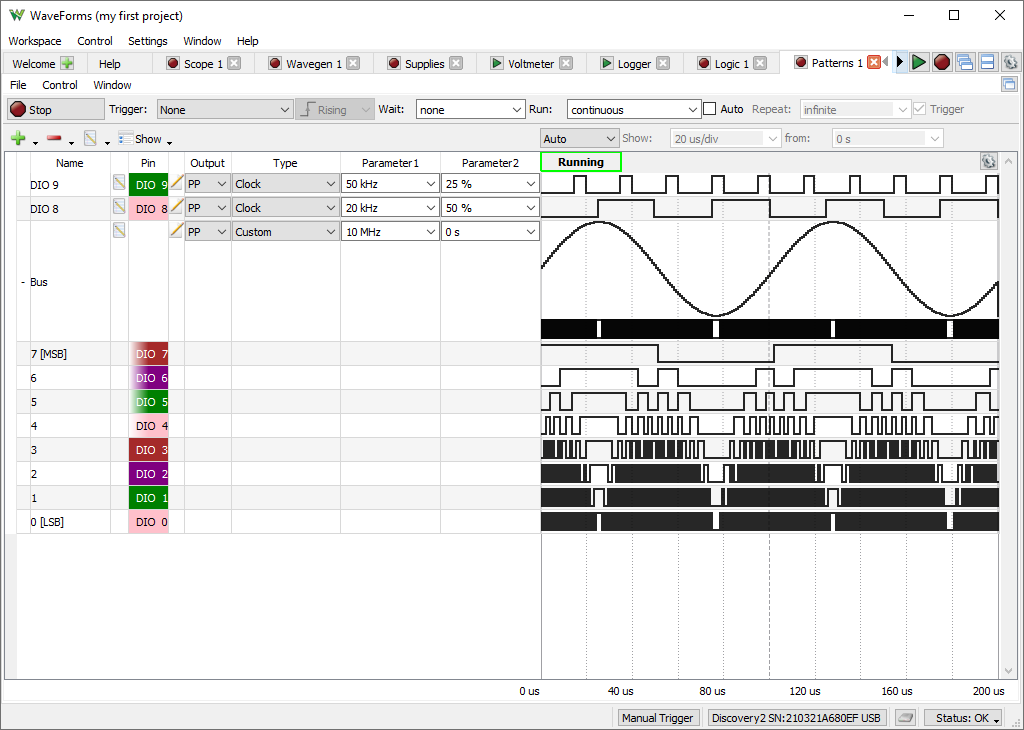This screenshot has width=1024, height=730.
Task: Toggle the Trigger checkbox
Action: 920,109
